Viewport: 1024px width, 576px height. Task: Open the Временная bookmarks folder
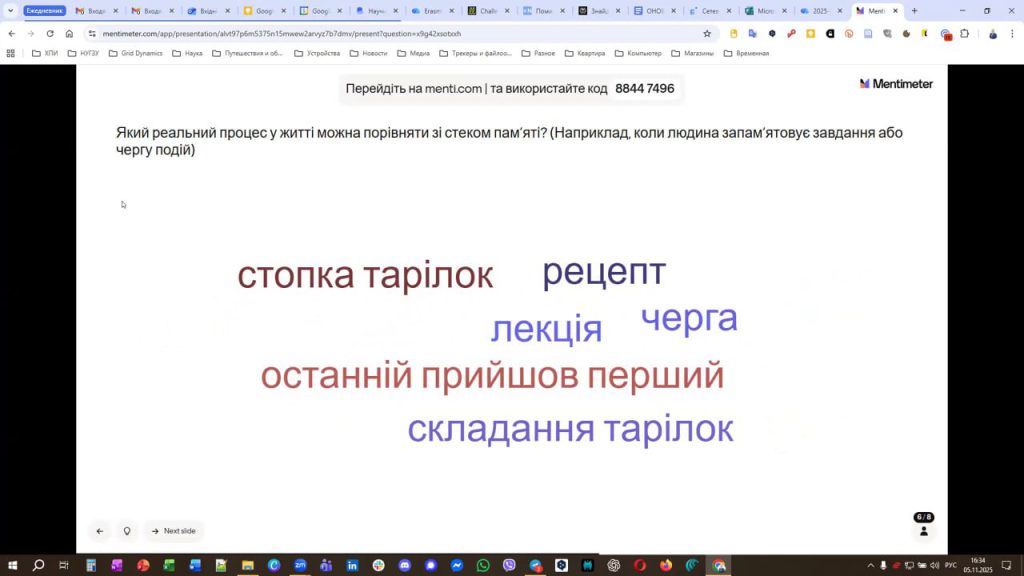pos(747,54)
